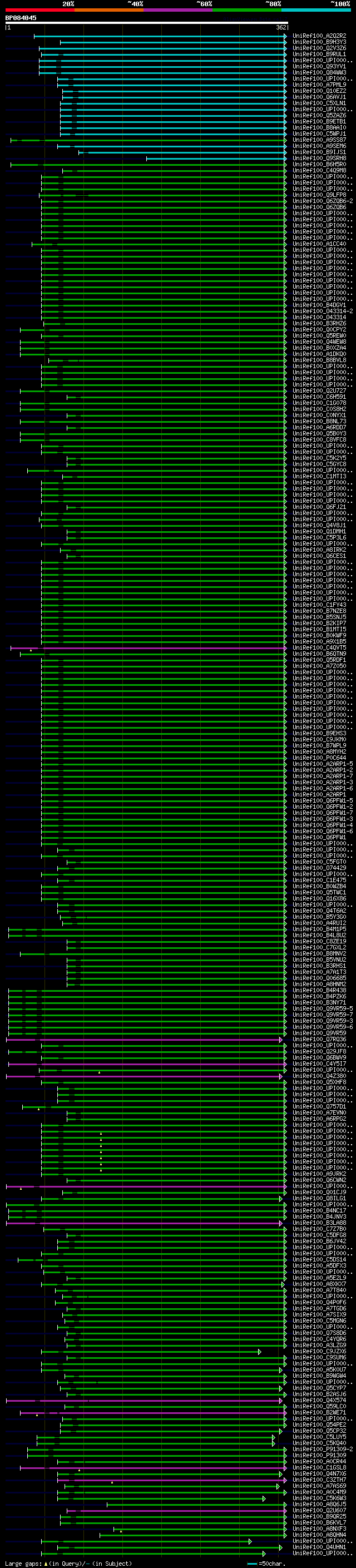Select hit label UniRef100_B4DGY1
Image resolution: width=356 pixels, height=1568 pixels.
click(319, 305)
